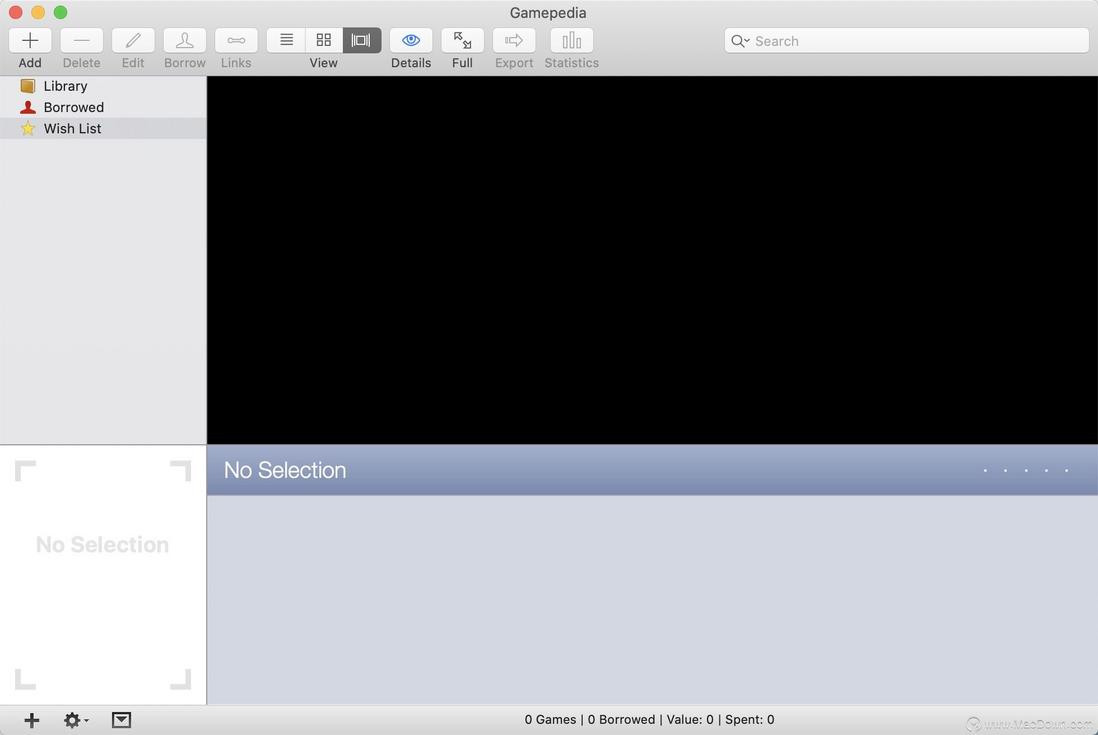Open the Statistics chart button
The height and width of the screenshot is (735, 1098).
tap(571, 41)
